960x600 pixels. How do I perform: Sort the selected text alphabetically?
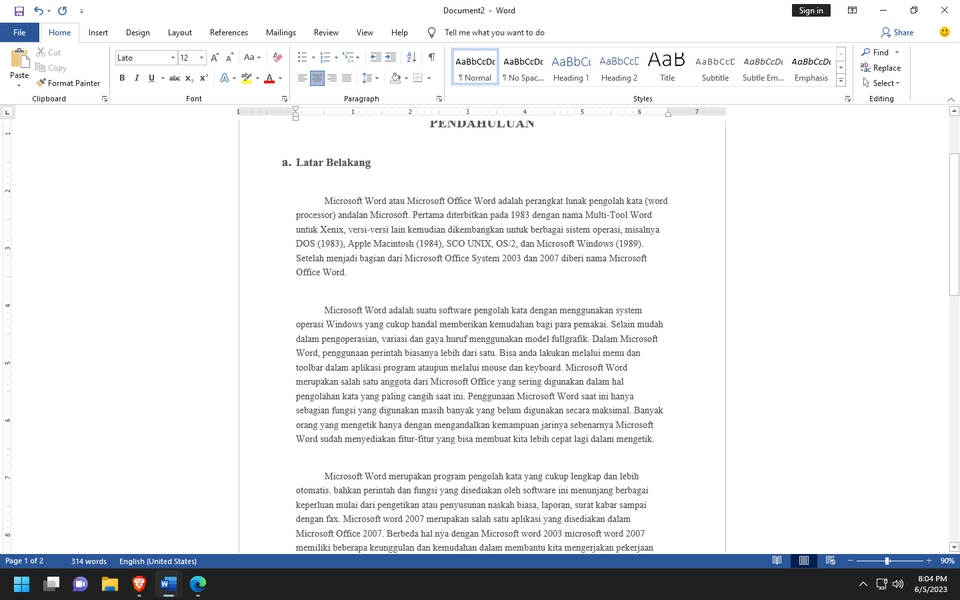pos(411,58)
